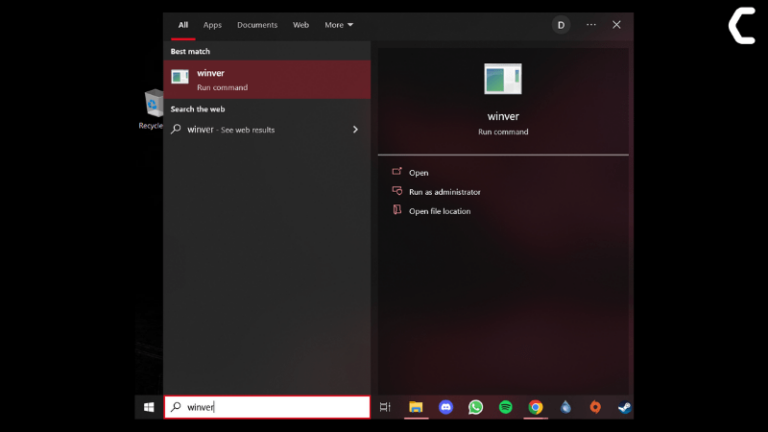Open the orange Origin app in taskbar

click(x=595, y=407)
